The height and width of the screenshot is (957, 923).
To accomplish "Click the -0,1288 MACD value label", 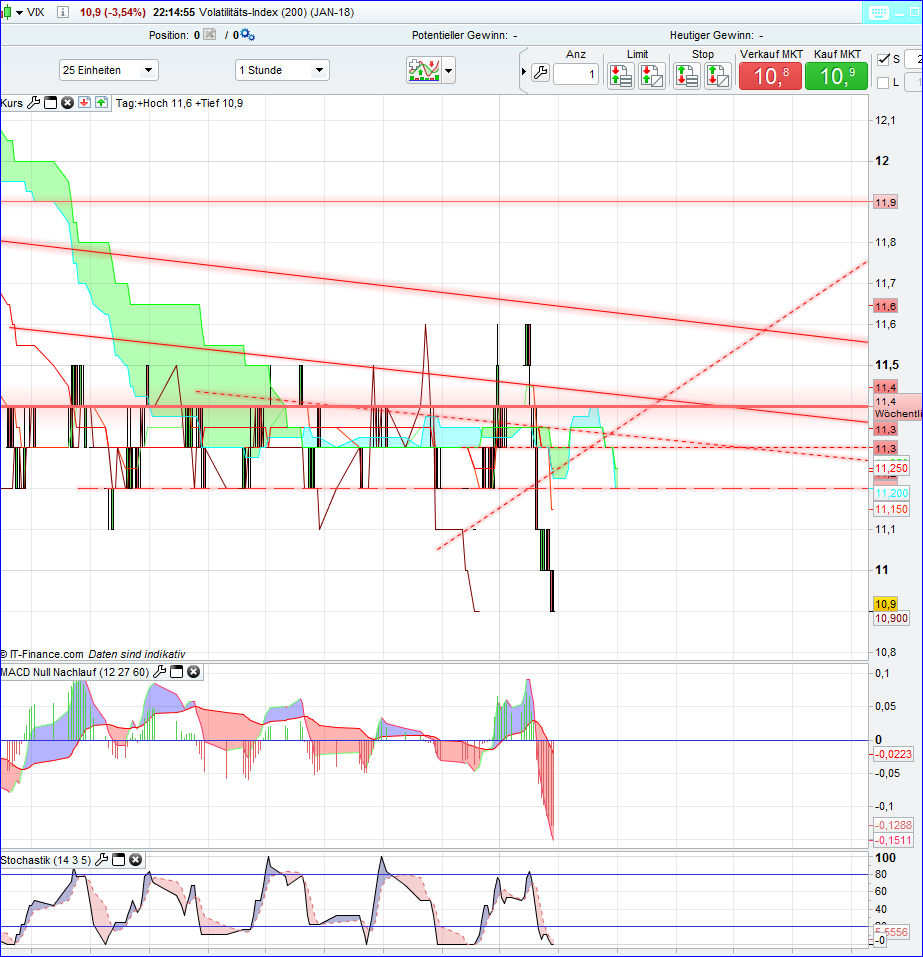I will pyautogui.click(x=893, y=825).
